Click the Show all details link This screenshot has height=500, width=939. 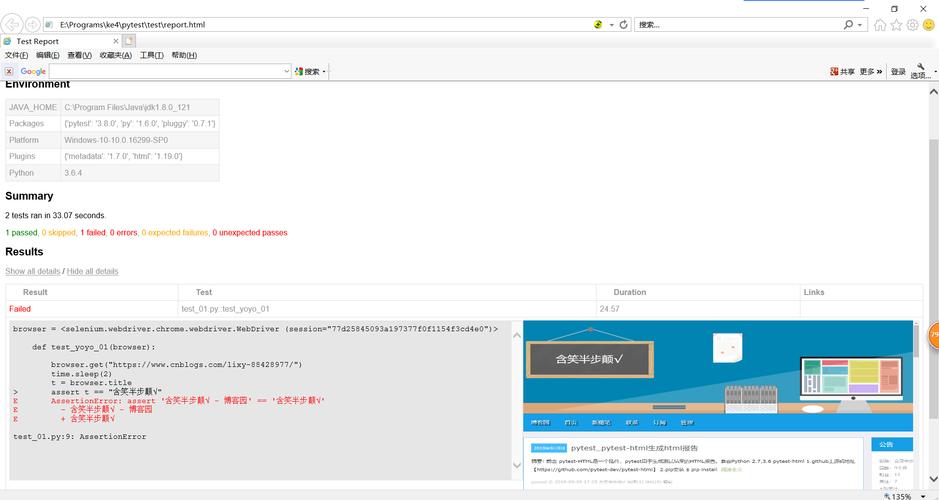[x=33, y=271]
